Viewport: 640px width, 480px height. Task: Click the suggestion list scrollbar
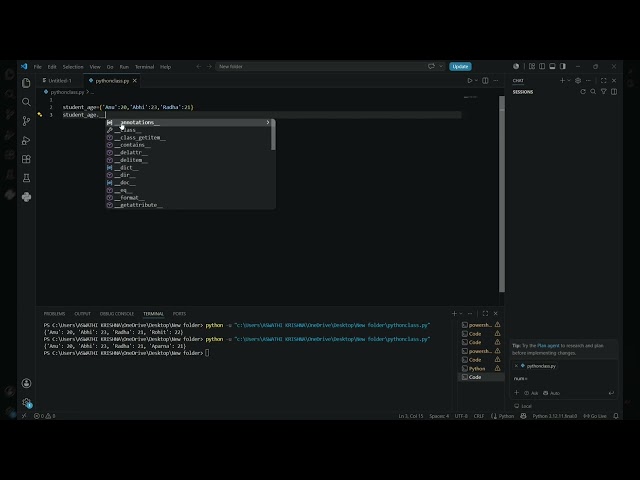pyautogui.click(x=273, y=135)
